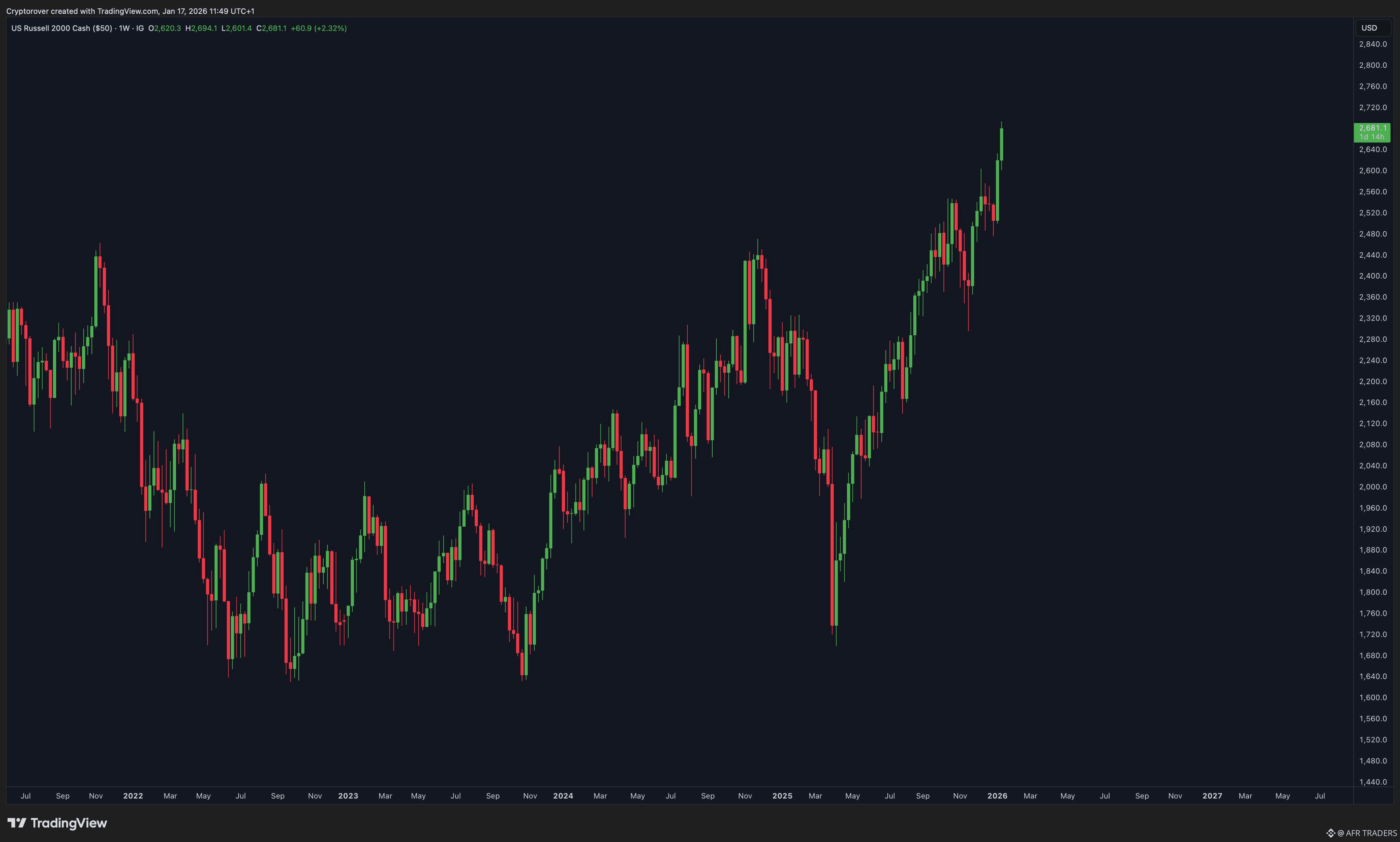Image resolution: width=1400 pixels, height=842 pixels.
Task: Click the Cryptorover created with TradingView.com header
Action: click(x=130, y=11)
